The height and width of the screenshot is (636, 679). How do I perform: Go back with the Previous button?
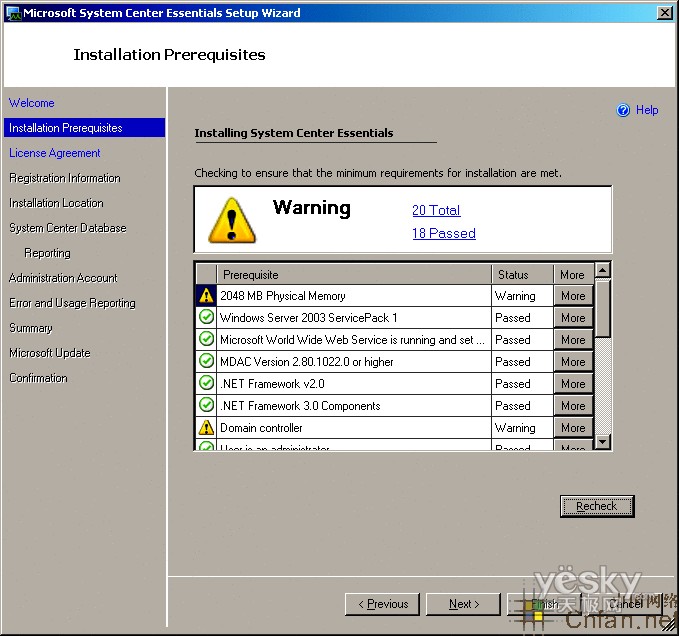click(382, 604)
